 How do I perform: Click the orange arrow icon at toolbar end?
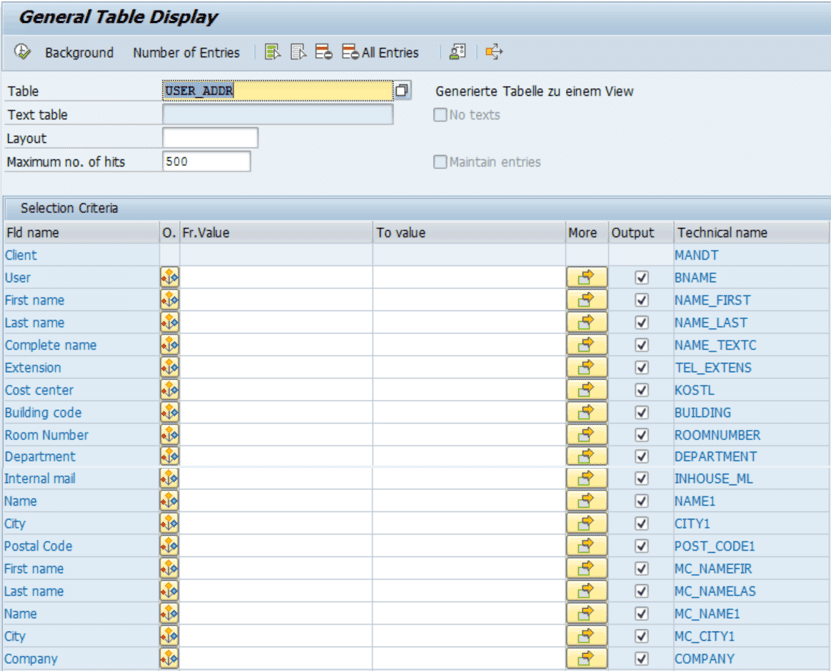tap(494, 52)
